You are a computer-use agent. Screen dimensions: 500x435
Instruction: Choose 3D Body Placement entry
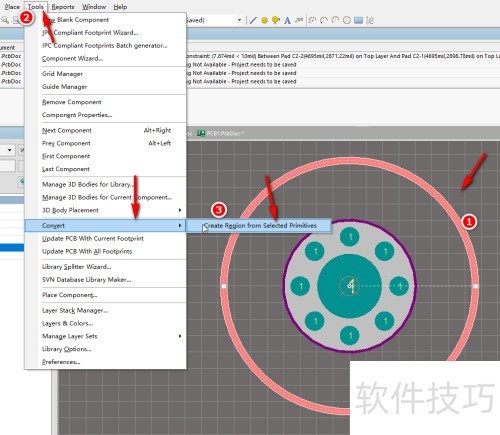(105, 210)
